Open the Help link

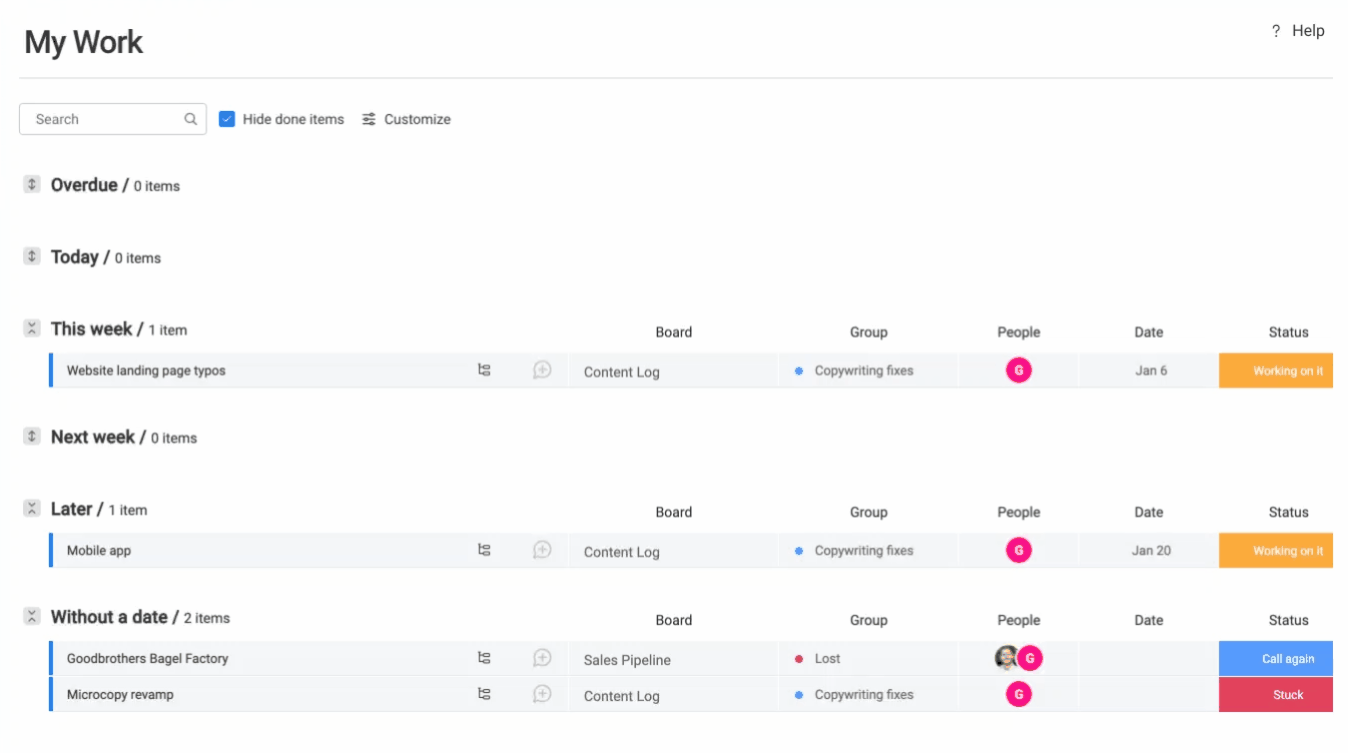tap(1308, 31)
